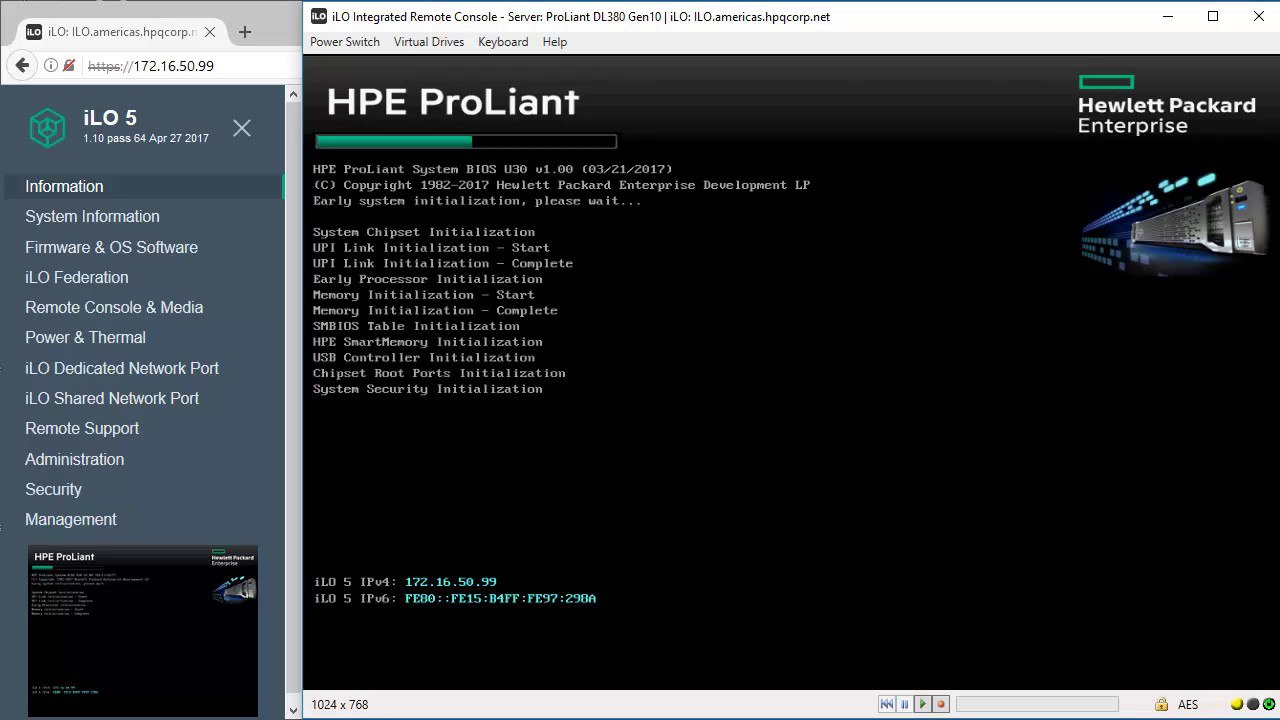Click the rewind playback button in console
The height and width of the screenshot is (720, 1280).
point(886,704)
